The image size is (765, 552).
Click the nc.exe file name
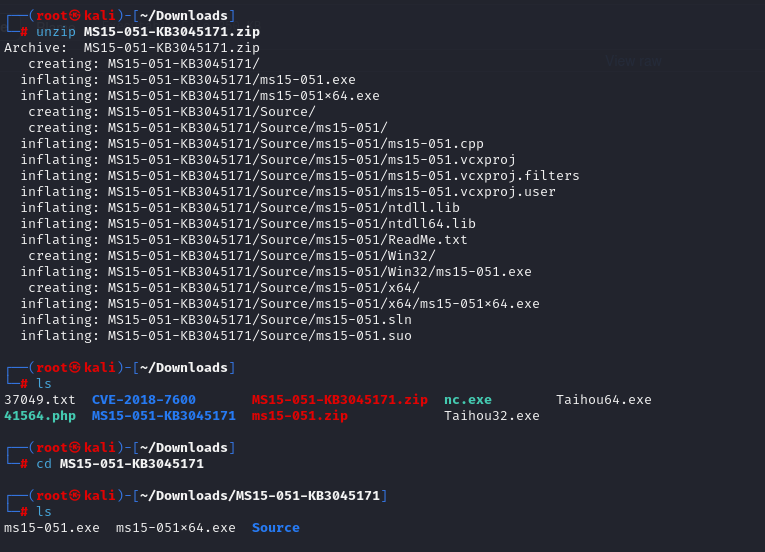pos(468,400)
